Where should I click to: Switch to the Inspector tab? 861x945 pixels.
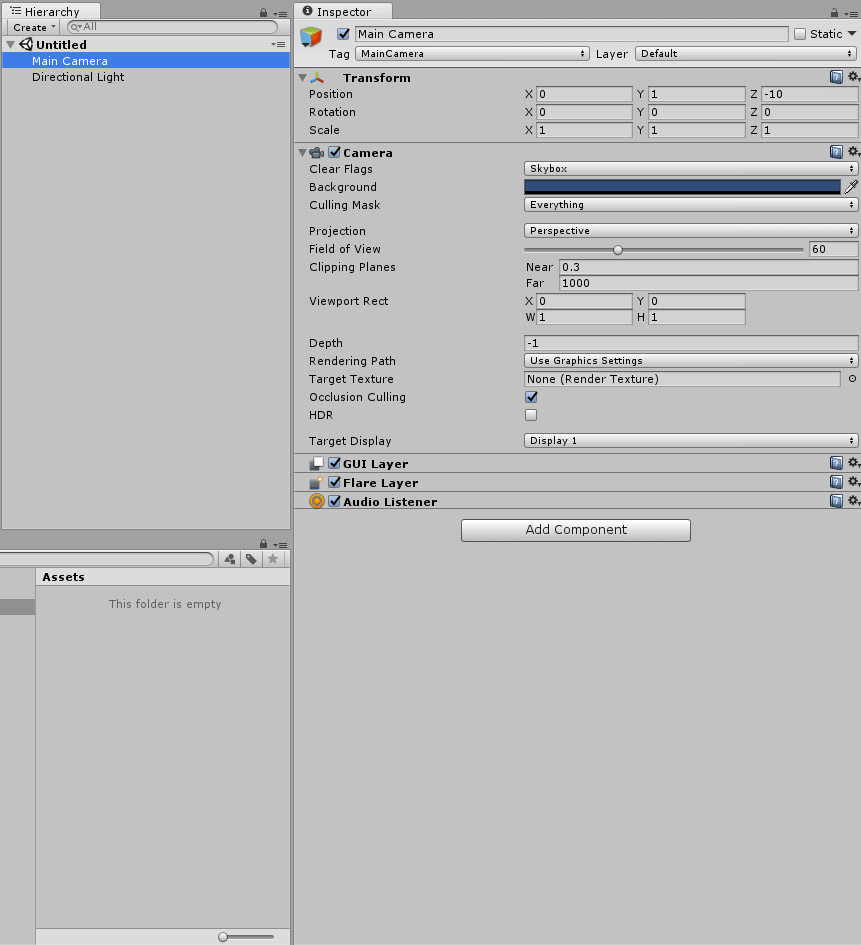tap(343, 11)
